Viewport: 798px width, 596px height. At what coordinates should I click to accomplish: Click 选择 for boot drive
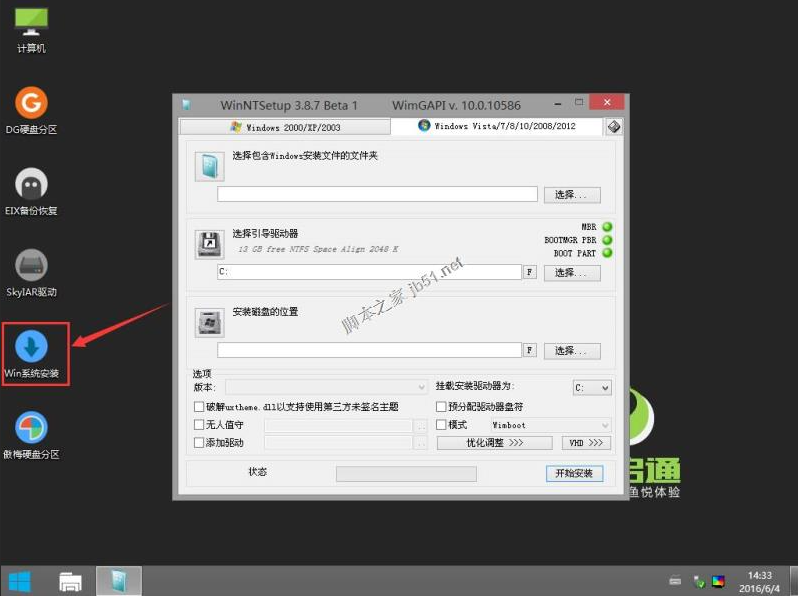point(572,273)
